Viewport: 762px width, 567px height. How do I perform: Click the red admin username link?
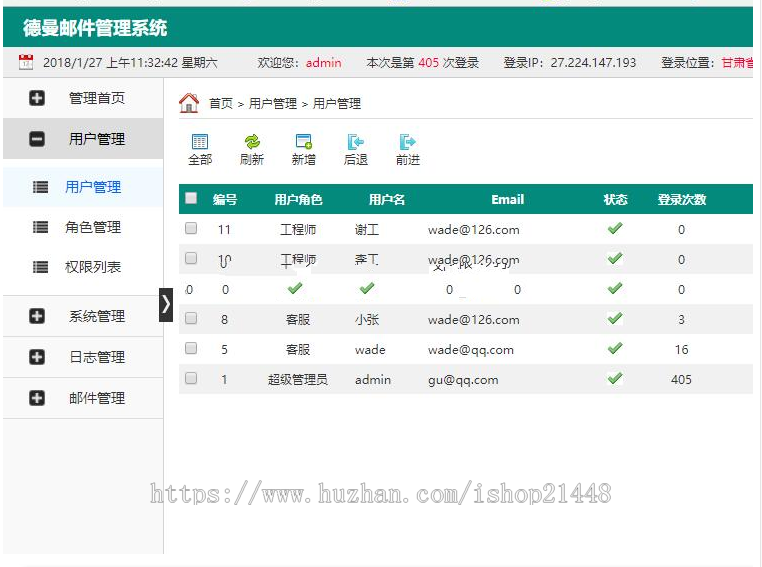[x=324, y=63]
